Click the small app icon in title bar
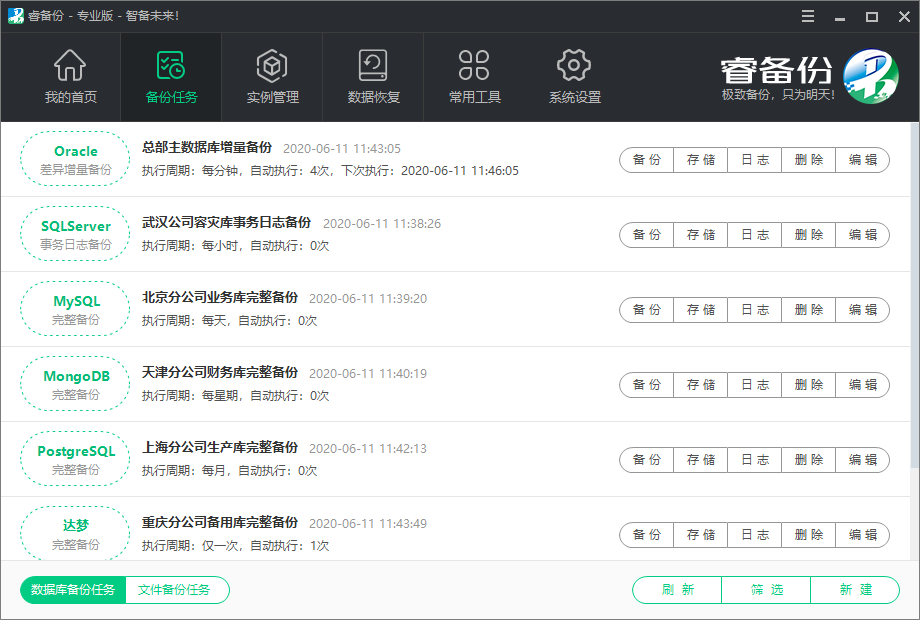The height and width of the screenshot is (620, 920). click(x=15, y=16)
